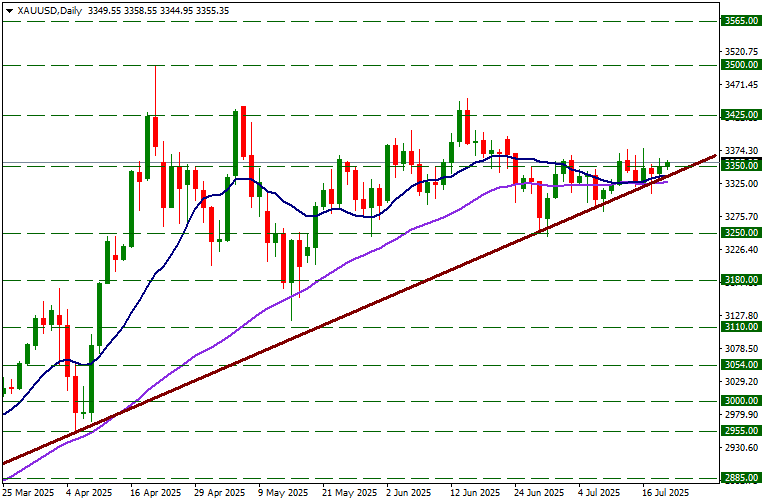
Task: Click the OHLC values 3349.55 3358.55 3344.95 3355.35
Action: [x=159, y=11]
